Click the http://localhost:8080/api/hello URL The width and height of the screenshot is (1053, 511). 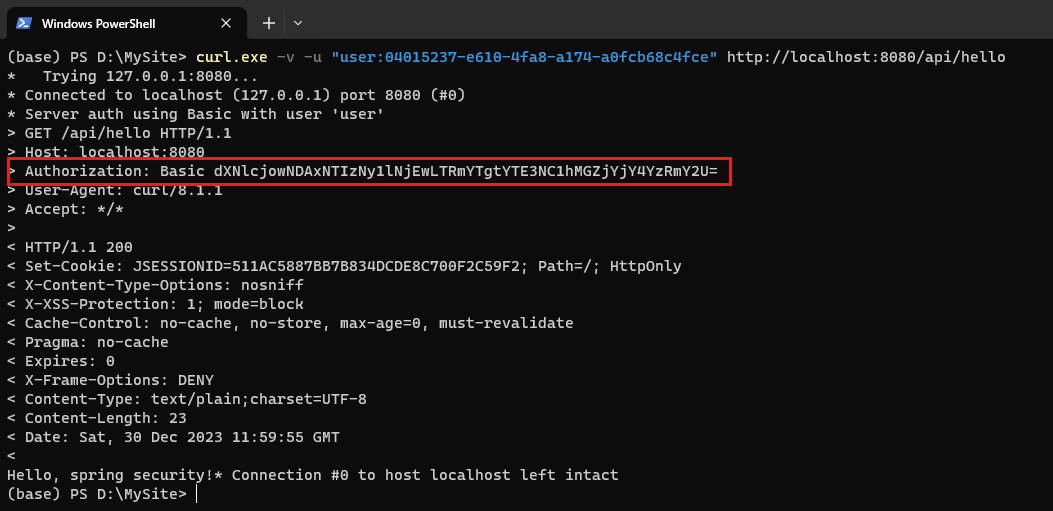866,57
